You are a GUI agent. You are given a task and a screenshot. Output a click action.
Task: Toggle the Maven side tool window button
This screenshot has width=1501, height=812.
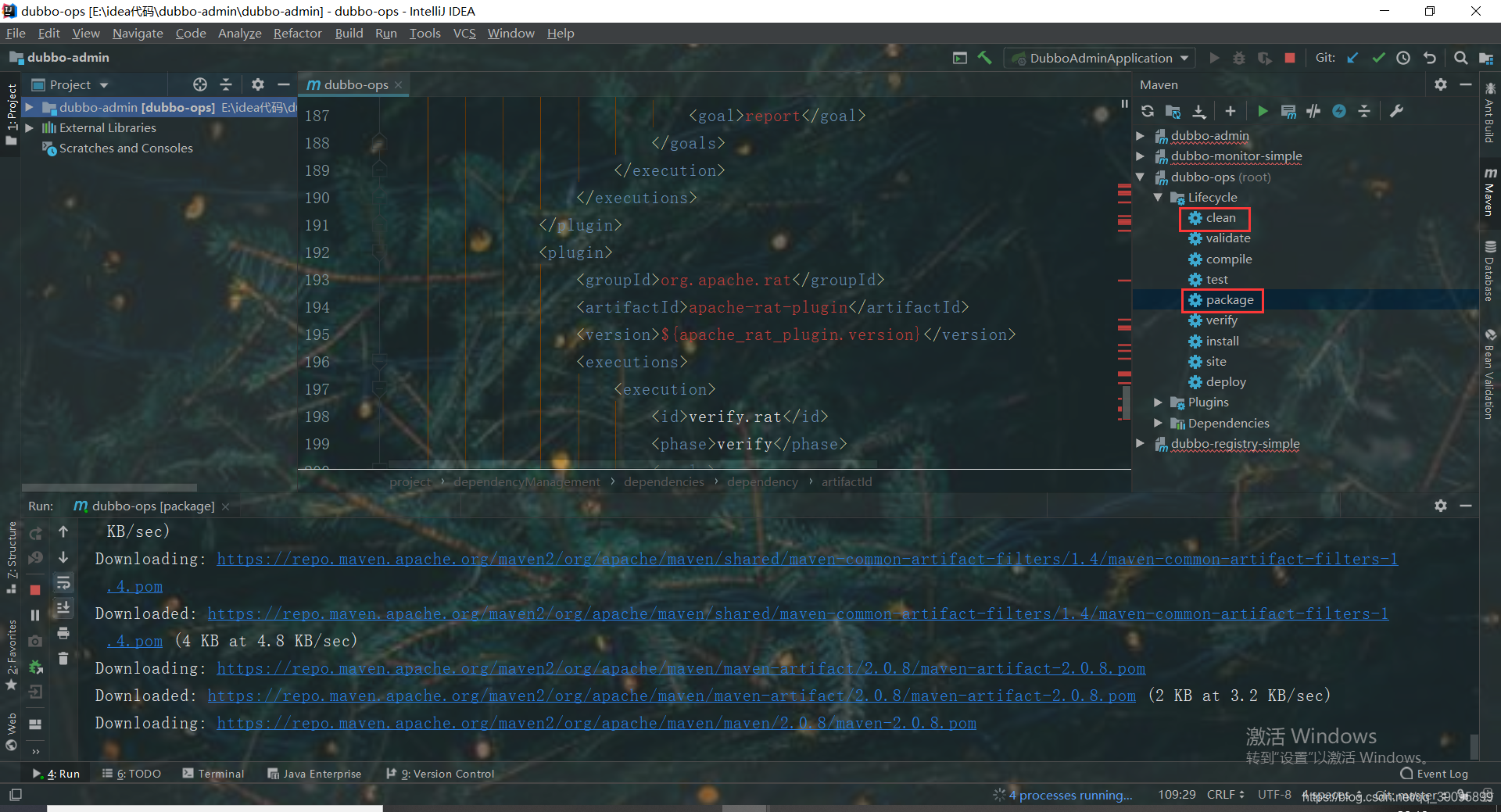click(x=1490, y=191)
